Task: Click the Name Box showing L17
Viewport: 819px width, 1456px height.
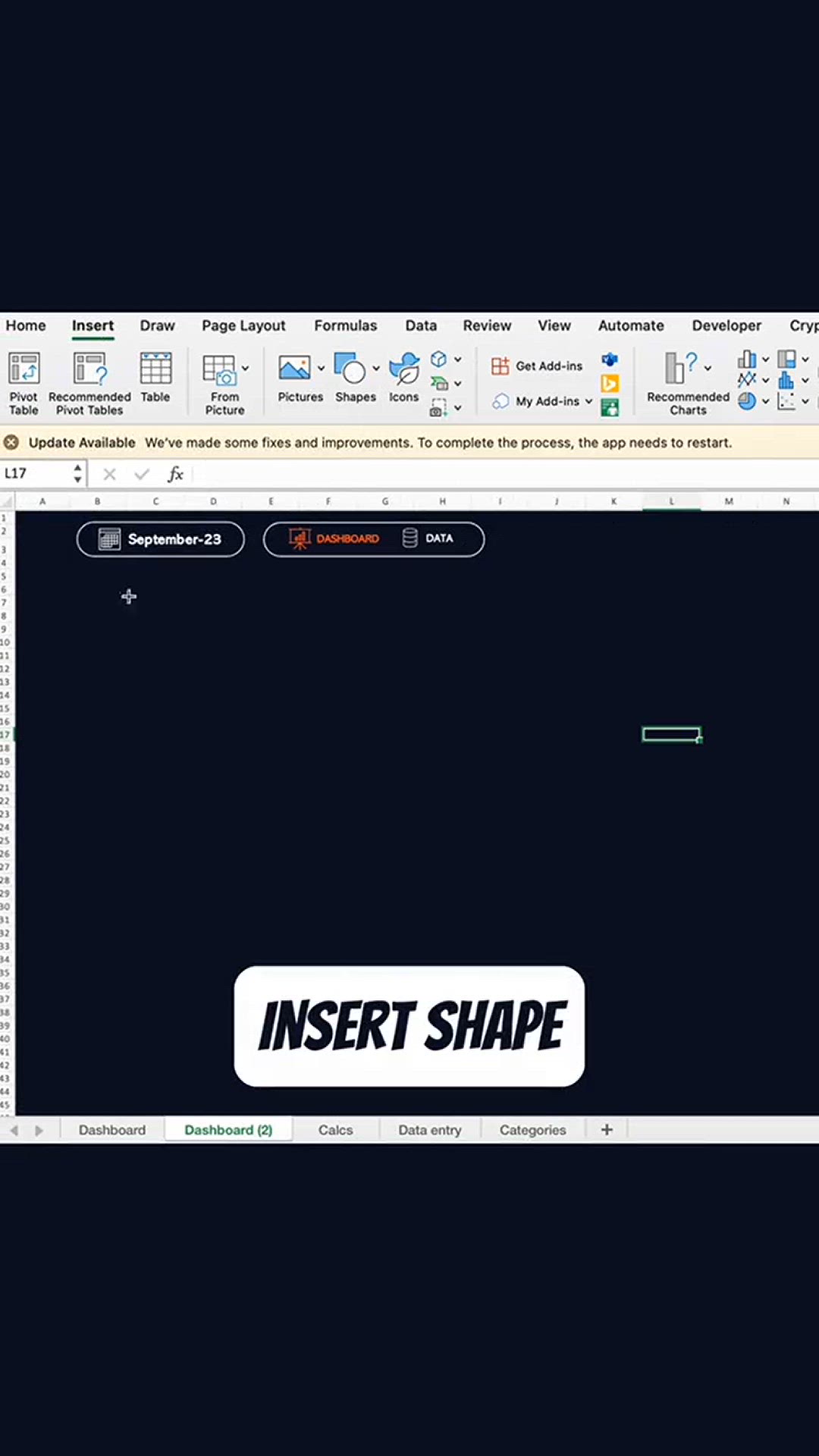Action: tap(36, 474)
